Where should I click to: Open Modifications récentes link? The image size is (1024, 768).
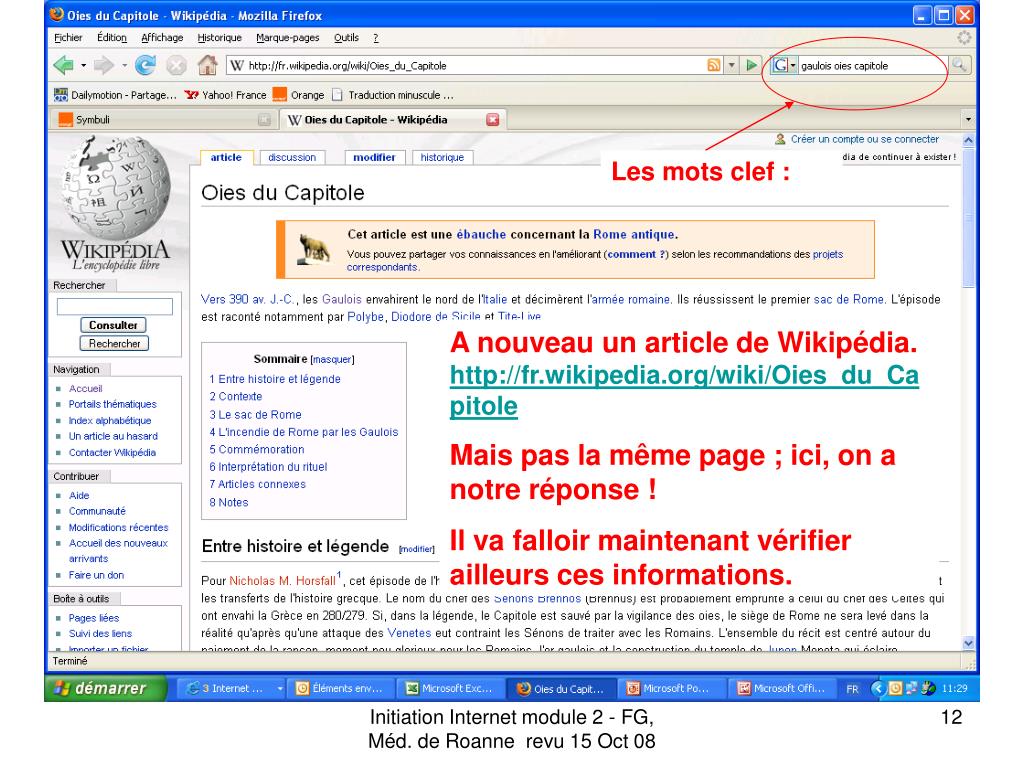pyautogui.click(x=118, y=527)
